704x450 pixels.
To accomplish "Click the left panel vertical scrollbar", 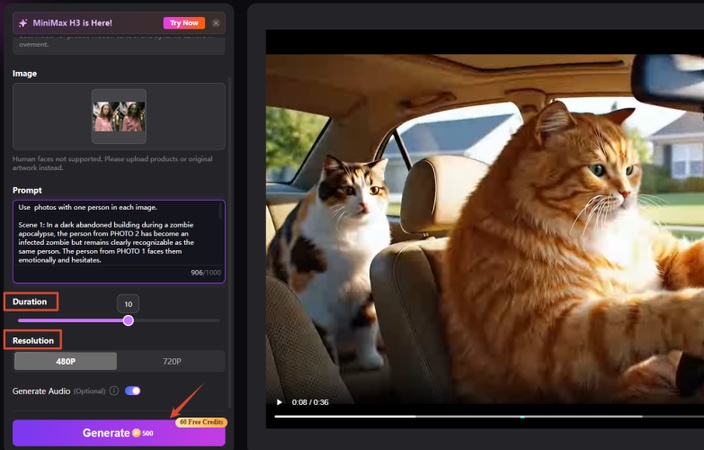I will (x=230, y=243).
